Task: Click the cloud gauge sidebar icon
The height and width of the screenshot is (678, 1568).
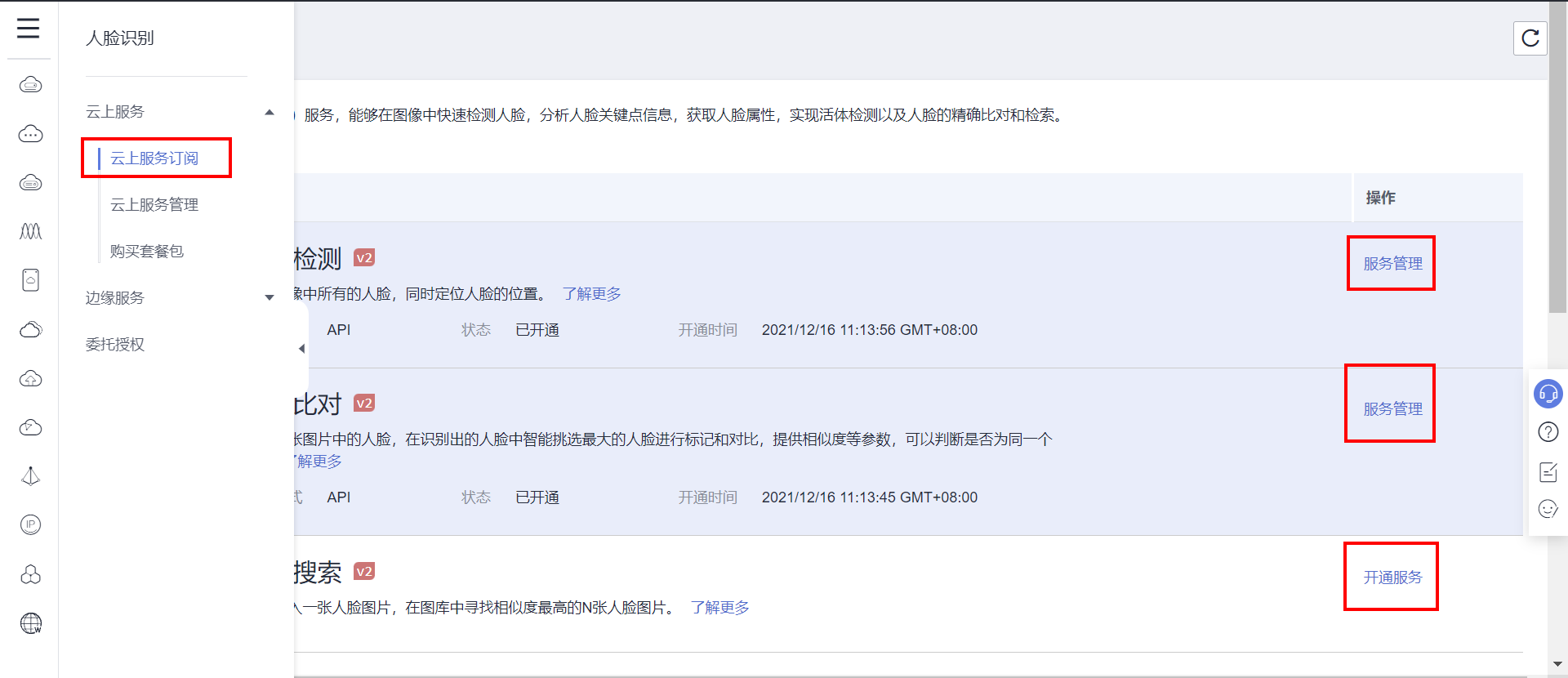Action: click(x=30, y=427)
